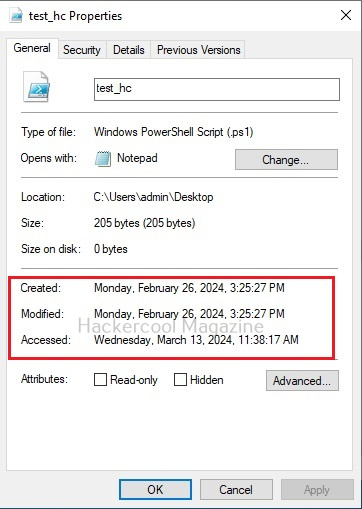This screenshot has height=509, width=362.
Task: Click the greyed-out Apply button
Action: click(317, 490)
